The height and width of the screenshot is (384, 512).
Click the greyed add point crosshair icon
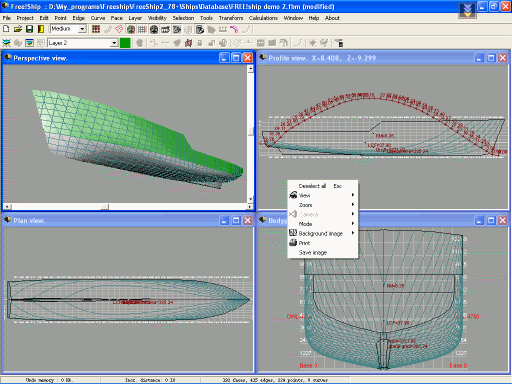click(x=154, y=43)
